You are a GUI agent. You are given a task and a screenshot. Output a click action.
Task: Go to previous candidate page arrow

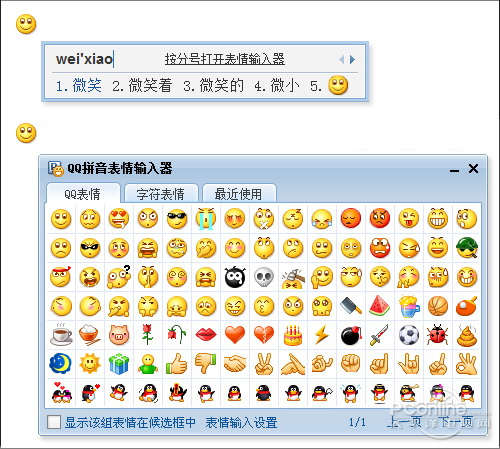click(342, 60)
